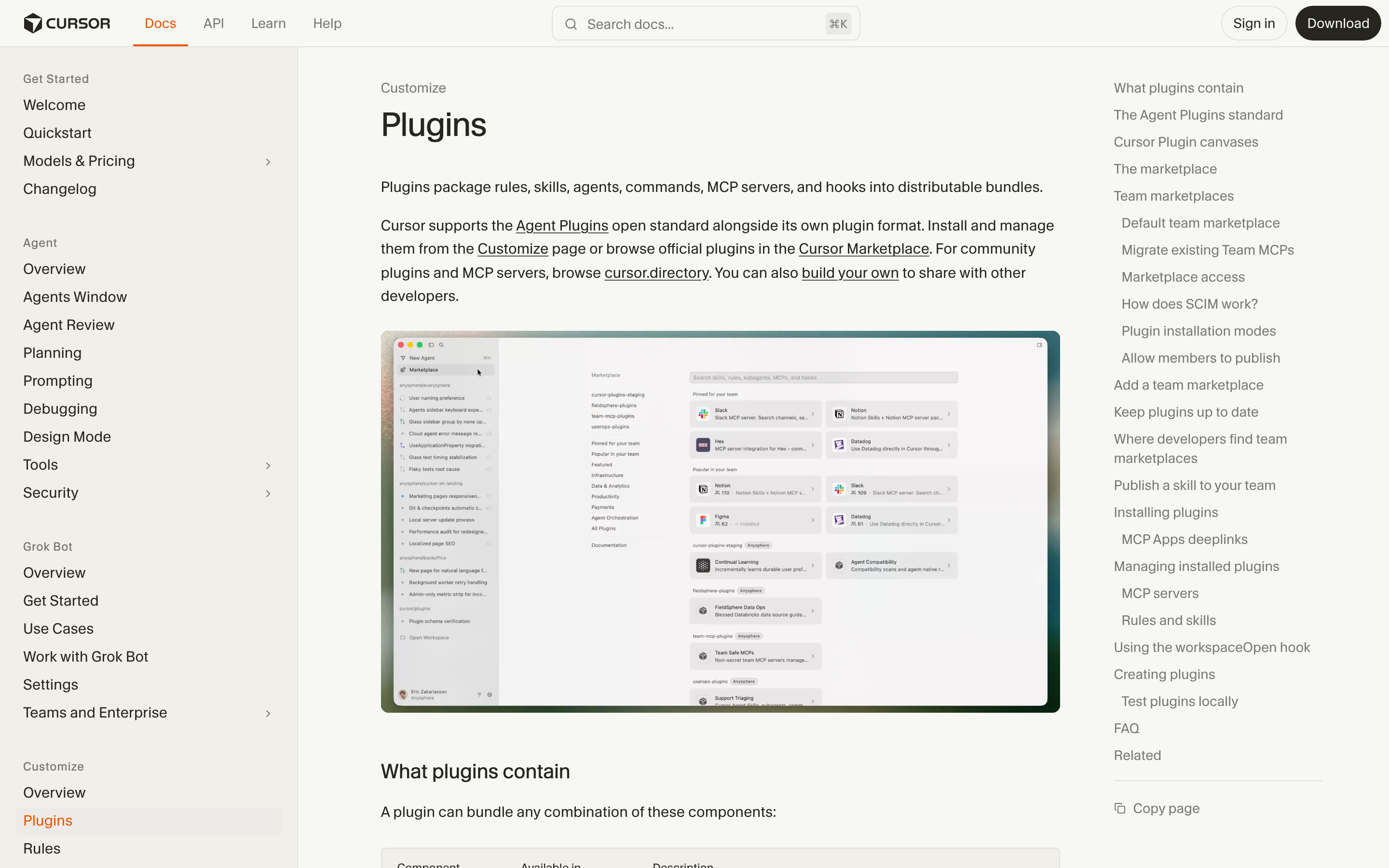This screenshot has width=1389, height=868.
Task: Open Changelog in the sidebar
Action: click(x=60, y=189)
